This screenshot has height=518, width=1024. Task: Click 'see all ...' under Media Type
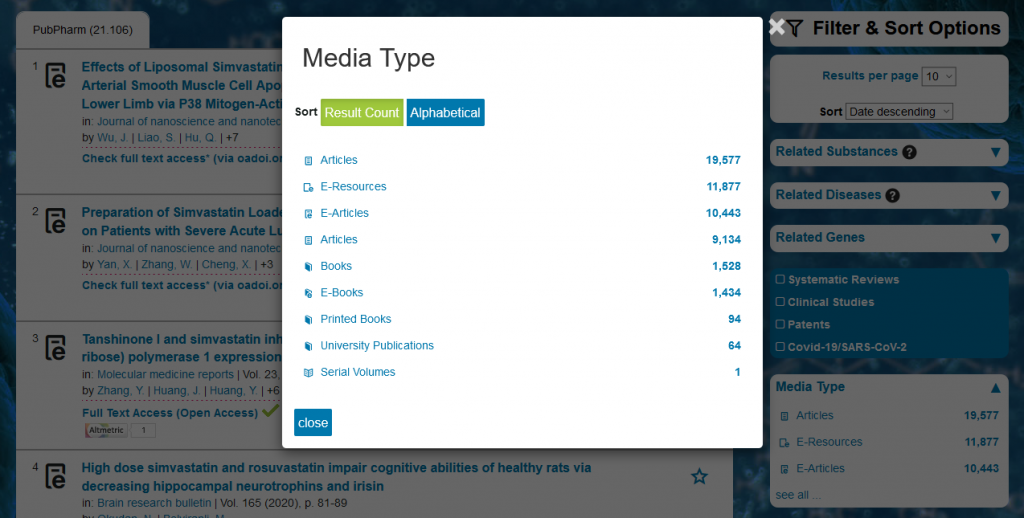797,495
